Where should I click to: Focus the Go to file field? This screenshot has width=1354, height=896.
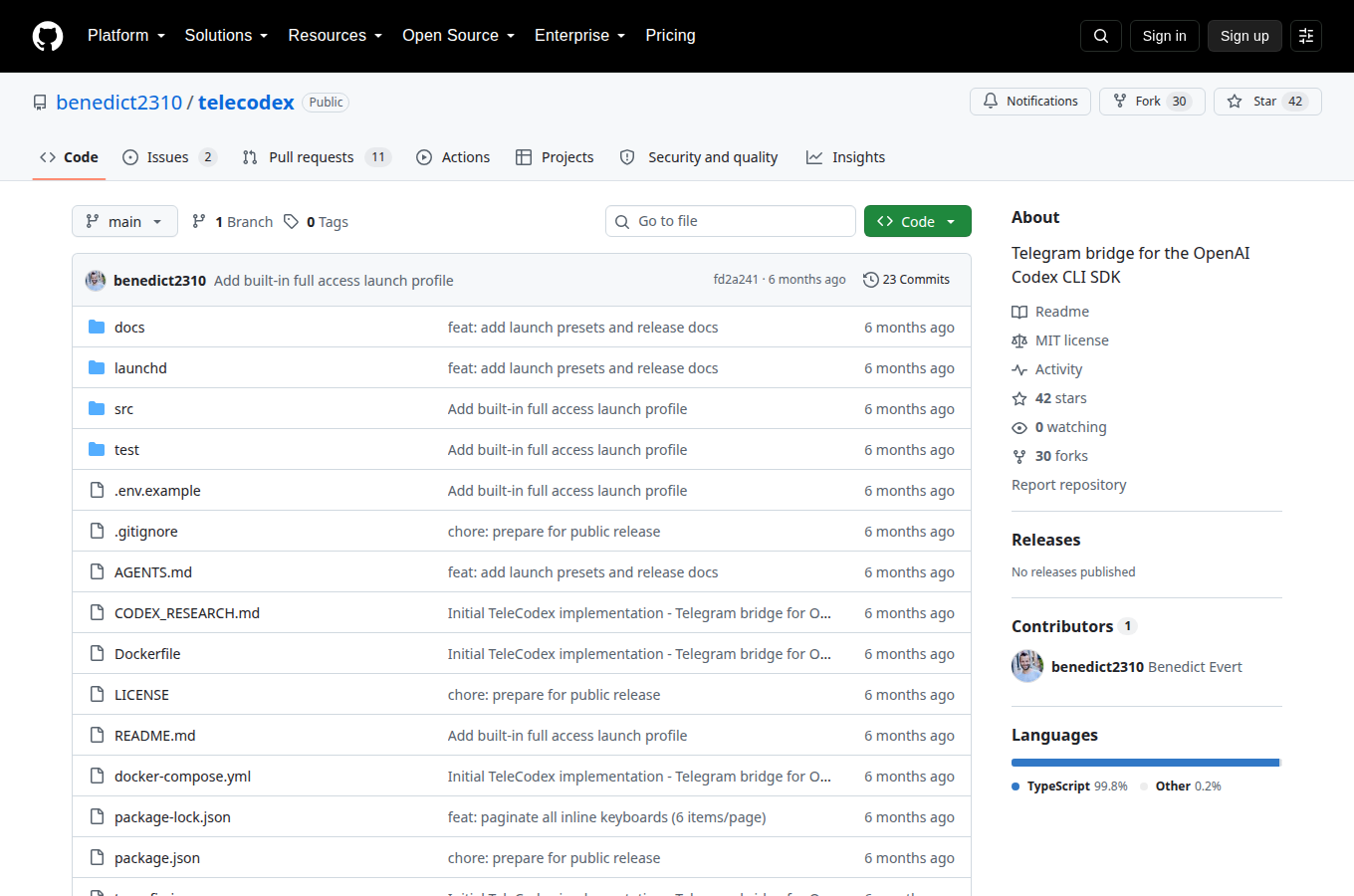731,221
